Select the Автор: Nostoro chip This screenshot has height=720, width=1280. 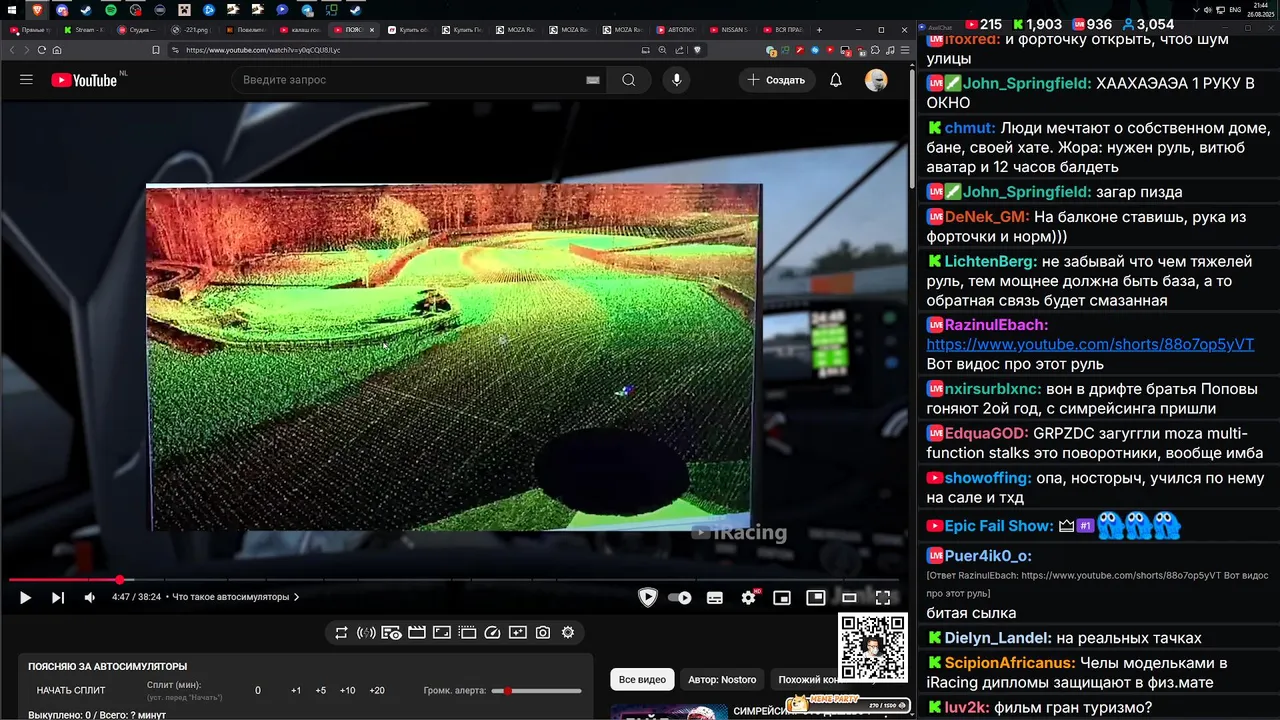722,679
